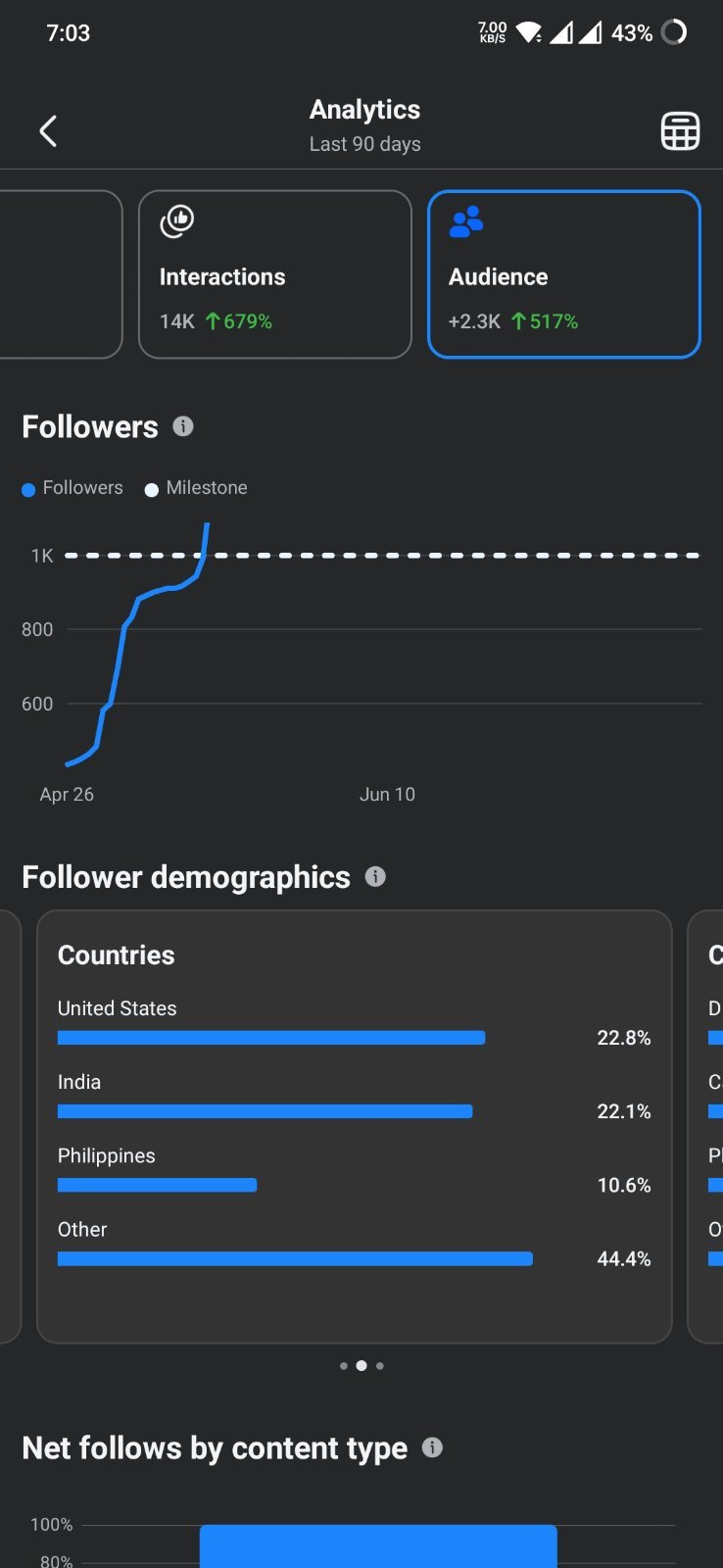Tap the United States percentage bar
Viewport: 723px width, 1568px height.
tap(271, 1038)
